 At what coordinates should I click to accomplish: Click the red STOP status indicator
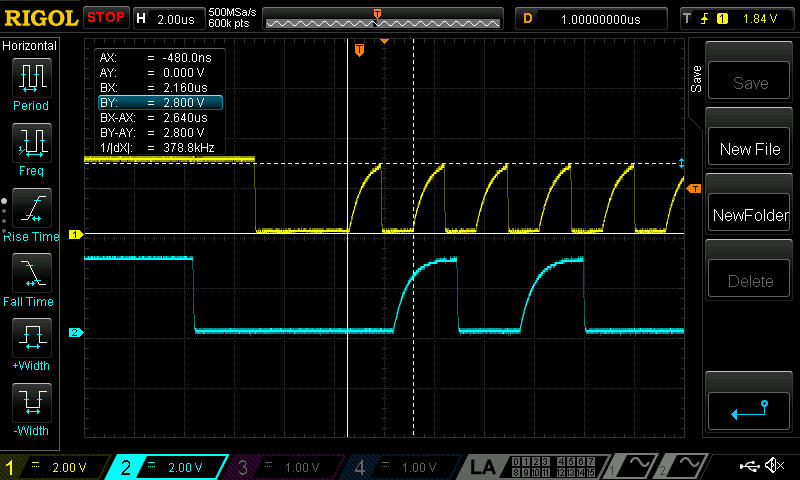pyautogui.click(x=106, y=18)
